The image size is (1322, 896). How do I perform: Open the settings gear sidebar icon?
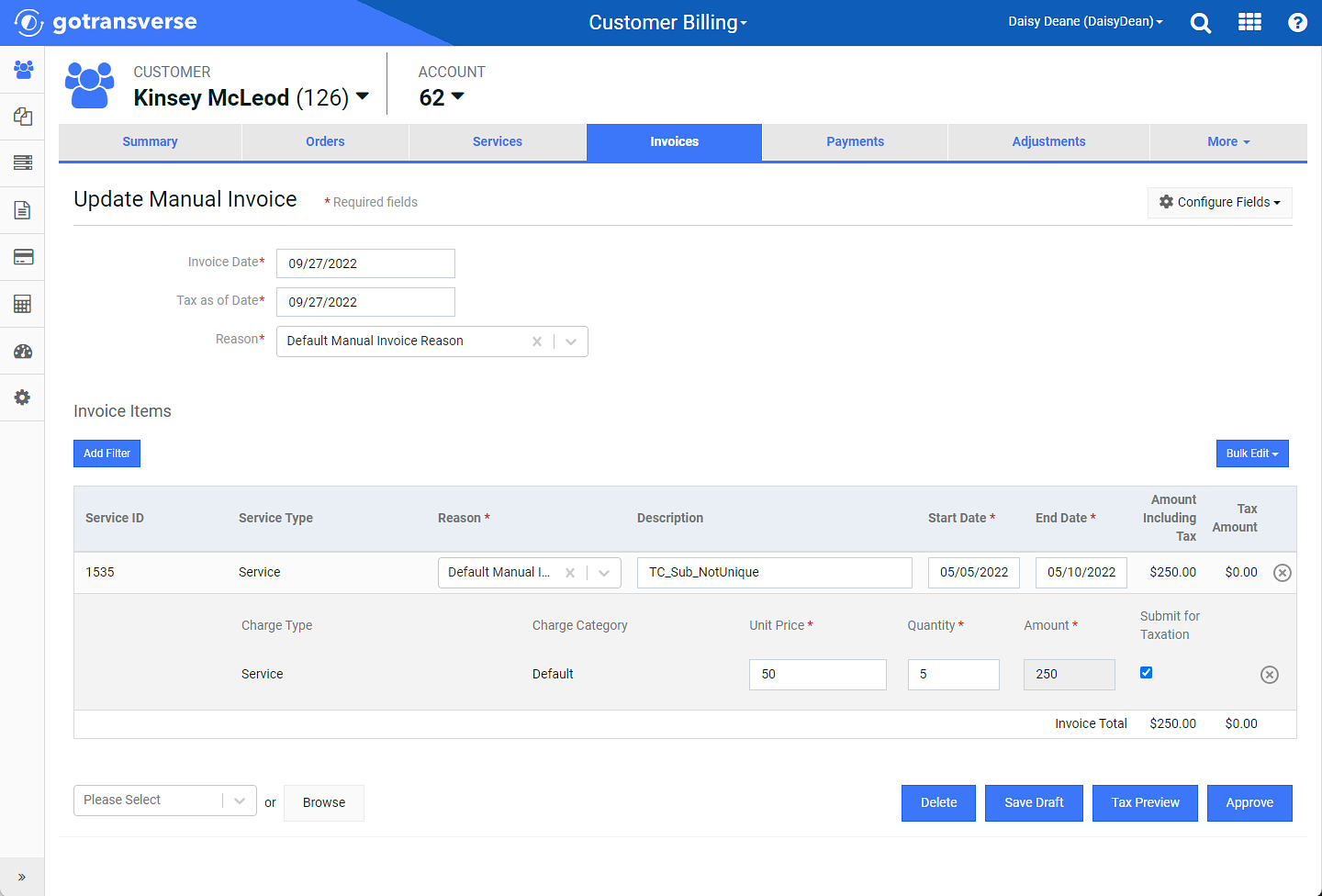point(23,398)
